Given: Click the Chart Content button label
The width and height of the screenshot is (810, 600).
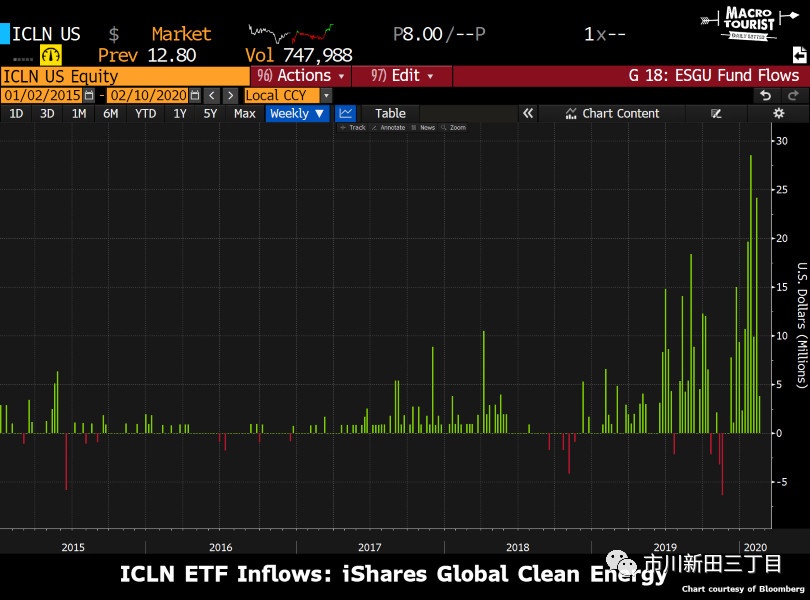Looking at the screenshot, I should point(620,114).
